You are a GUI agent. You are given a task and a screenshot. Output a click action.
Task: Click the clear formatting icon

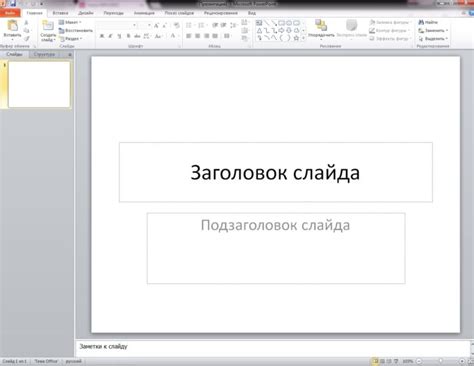click(176, 25)
